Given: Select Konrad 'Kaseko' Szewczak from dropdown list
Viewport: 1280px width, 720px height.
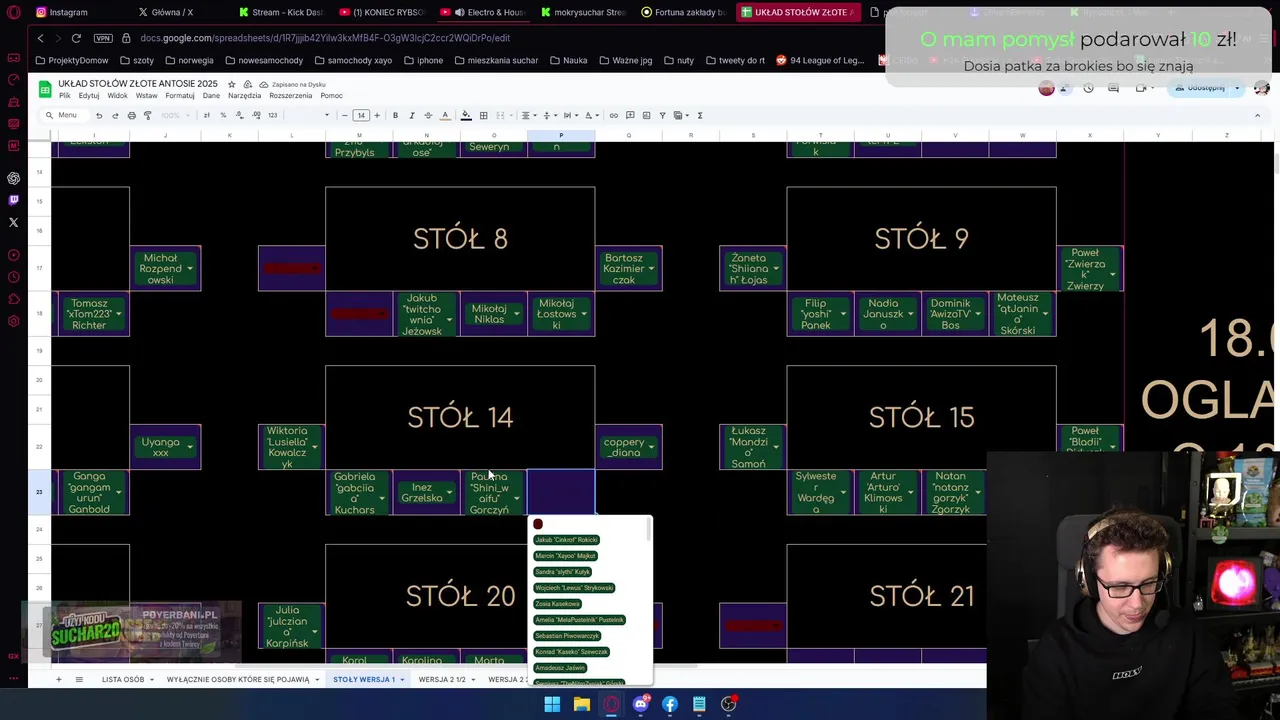Looking at the screenshot, I should [x=571, y=652].
